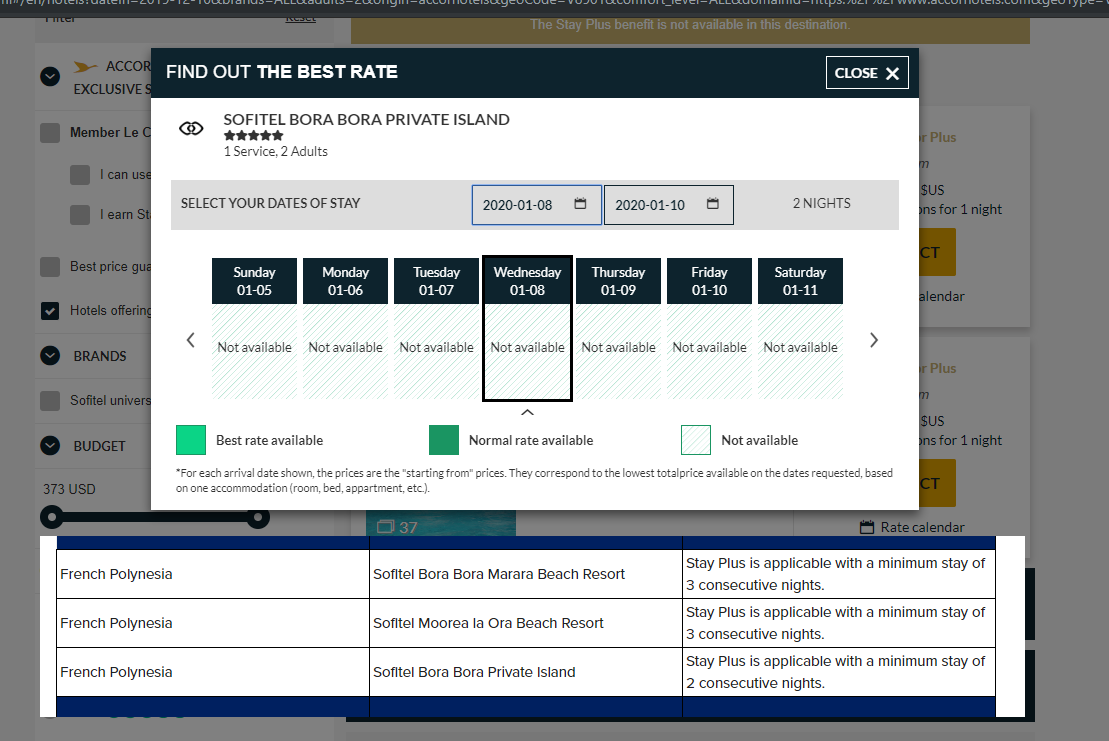Click the Normal rate available dark green swatch
Screen dimensions: 1109x741
tap(443, 440)
